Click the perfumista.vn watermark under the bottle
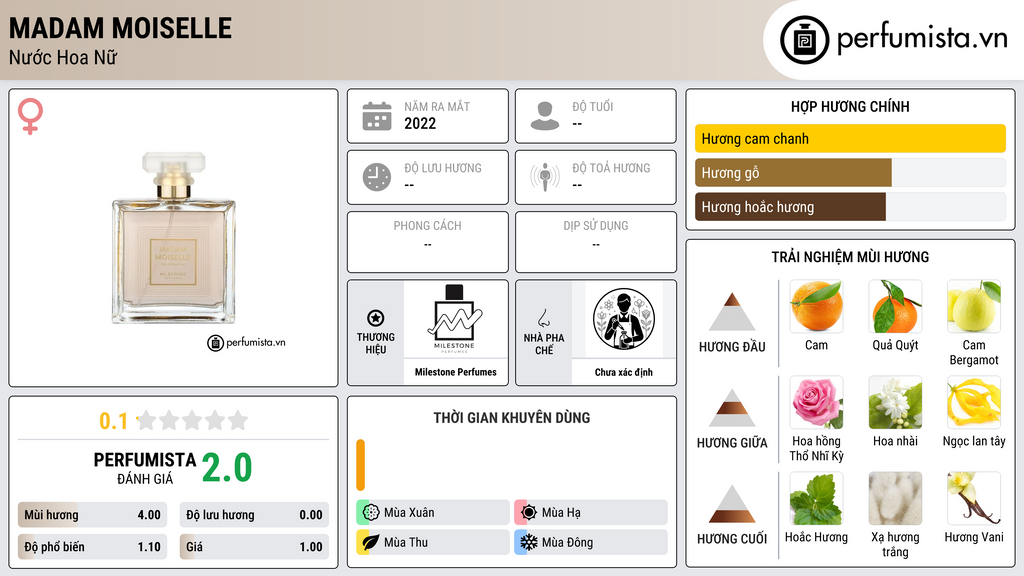Viewport: 1024px width, 576px height. [246, 342]
